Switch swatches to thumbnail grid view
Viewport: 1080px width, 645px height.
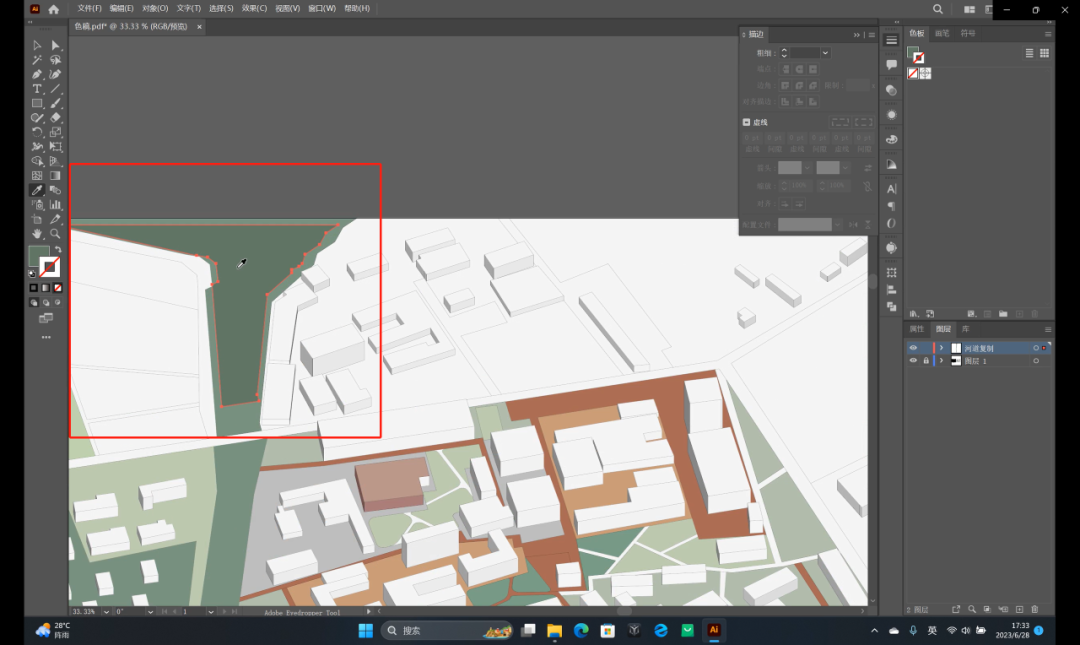[x=1044, y=53]
